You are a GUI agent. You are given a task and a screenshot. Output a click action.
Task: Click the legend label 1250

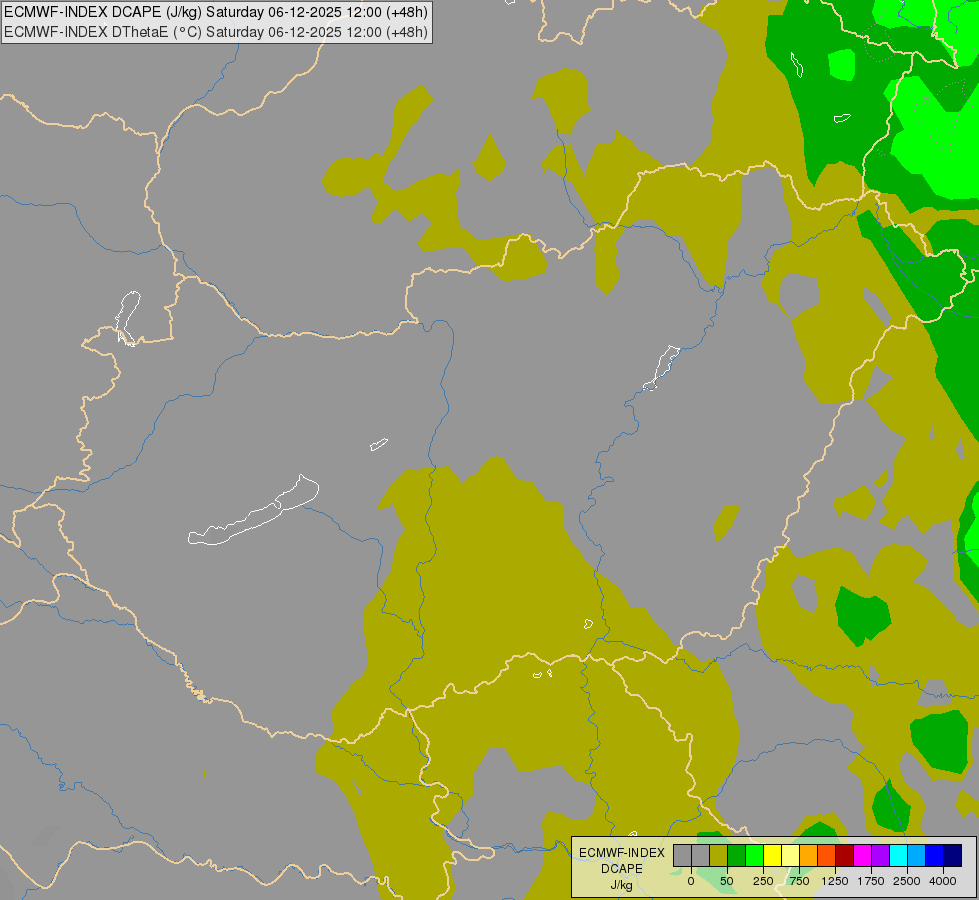835,881
